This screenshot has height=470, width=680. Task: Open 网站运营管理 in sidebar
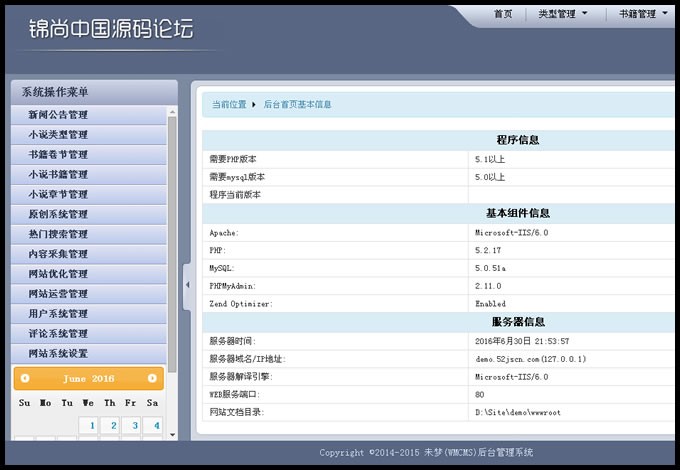tap(88, 294)
